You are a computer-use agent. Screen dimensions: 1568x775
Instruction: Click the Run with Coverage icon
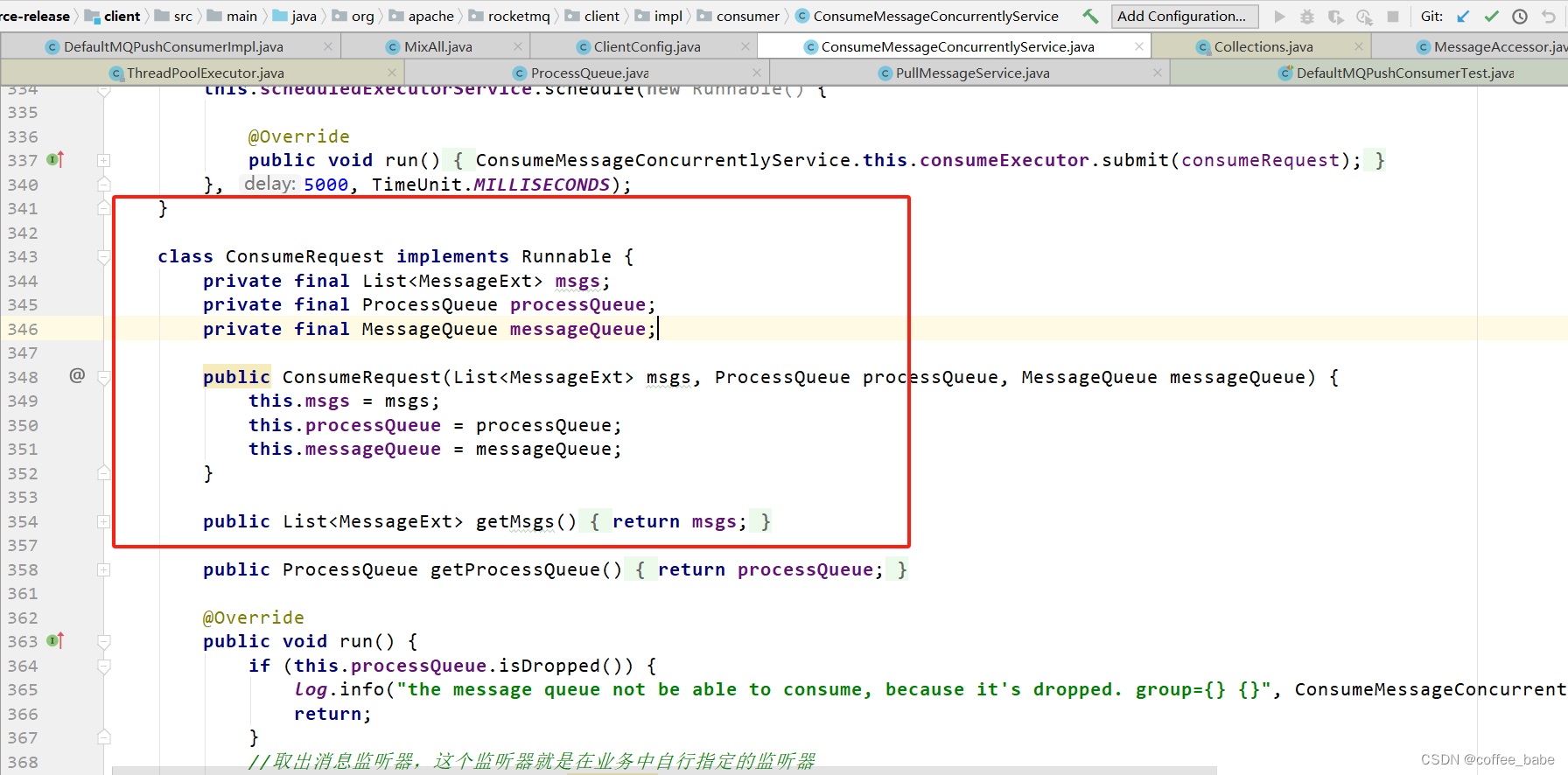[x=1336, y=16]
